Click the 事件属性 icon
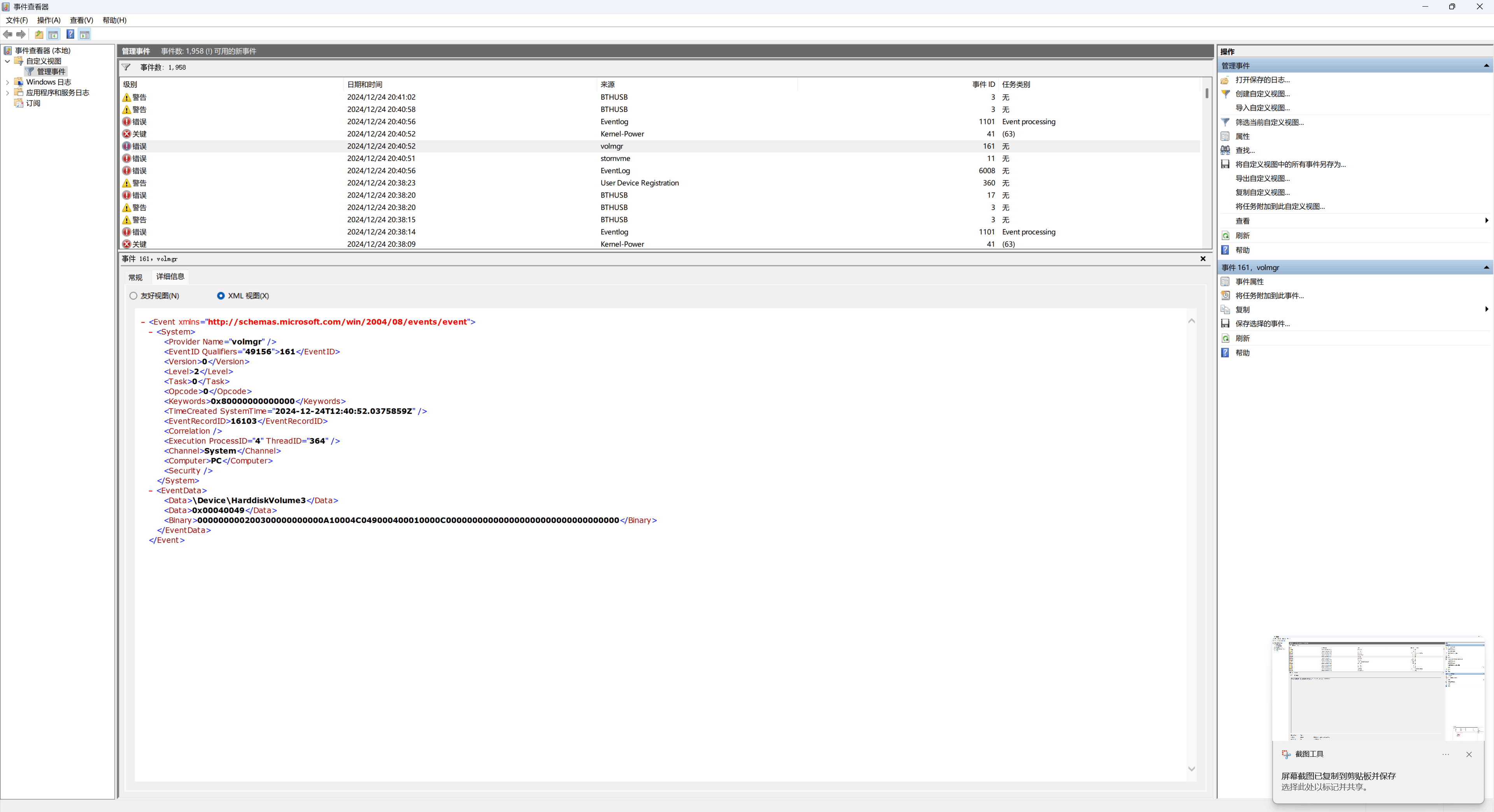 [x=1226, y=282]
